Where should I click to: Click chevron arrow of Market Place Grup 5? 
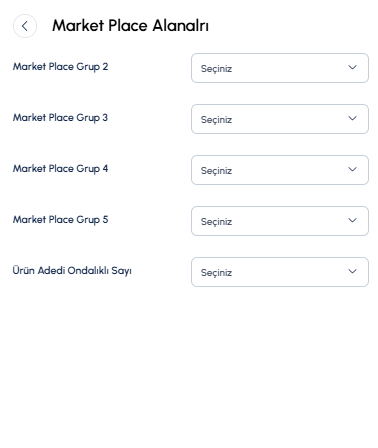[x=352, y=220]
